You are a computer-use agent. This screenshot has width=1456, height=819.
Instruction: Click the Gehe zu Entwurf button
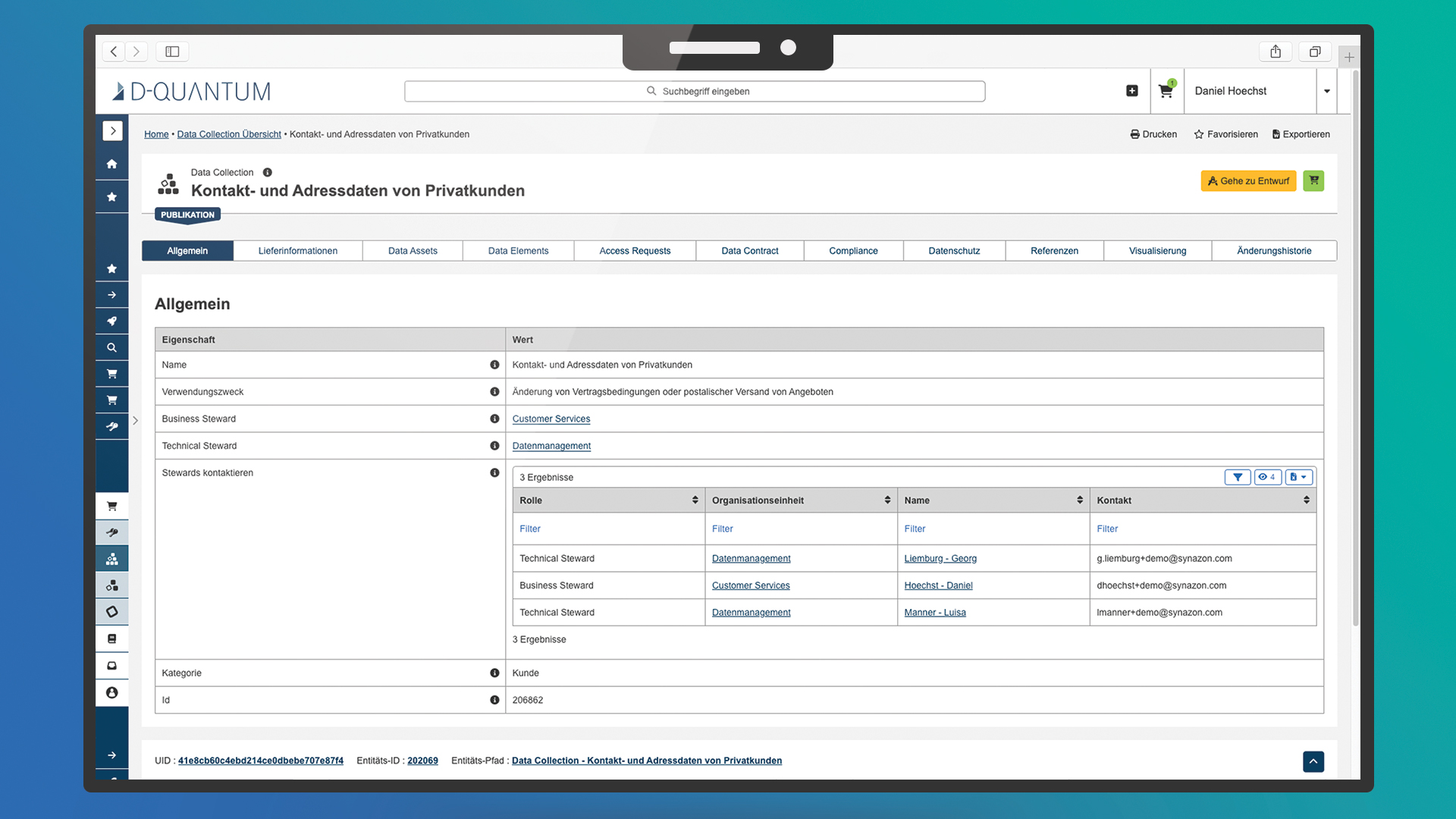click(x=1248, y=180)
